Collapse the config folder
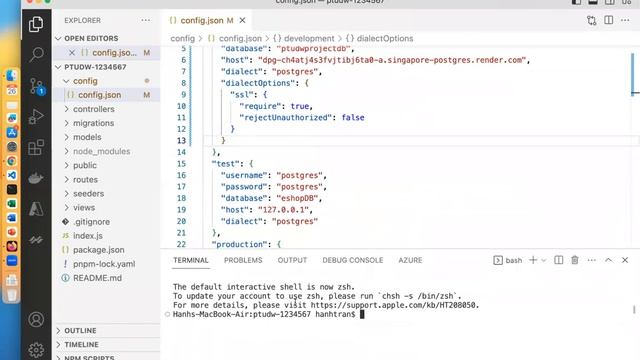 tap(85, 81)
